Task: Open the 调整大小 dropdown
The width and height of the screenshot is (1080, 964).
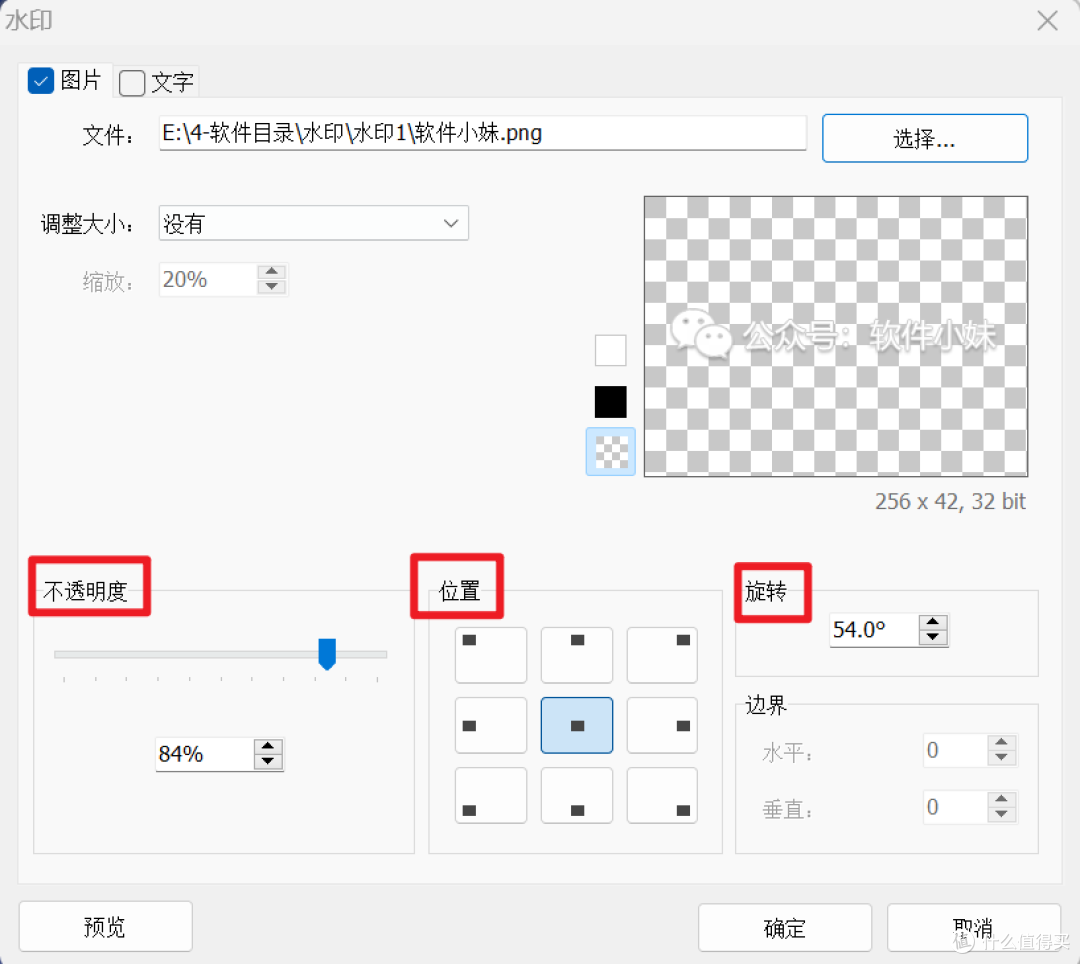Action: 313,223
